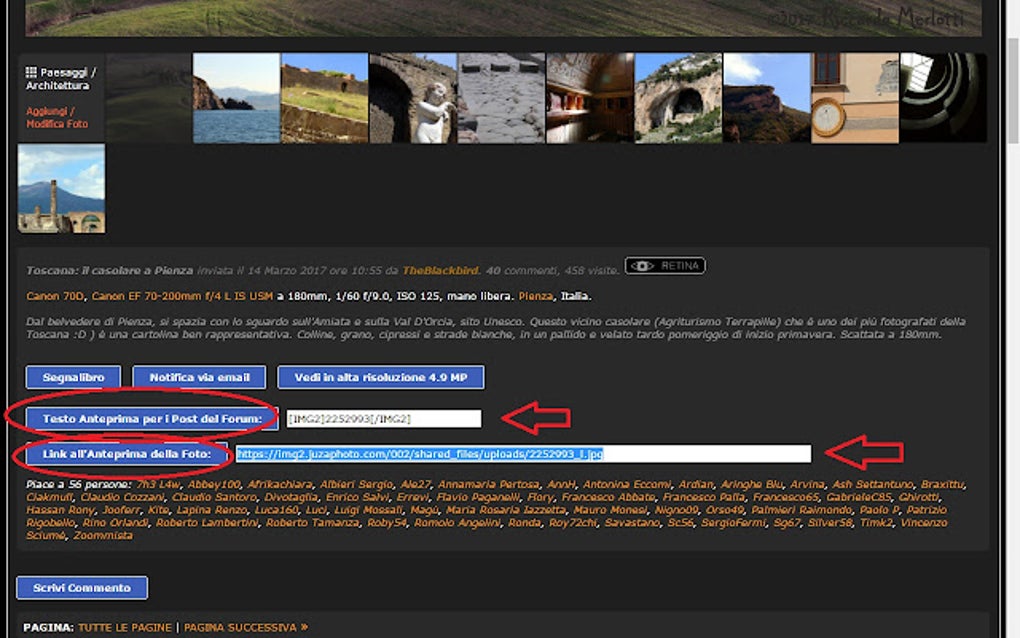Open the Canon EF 70-200mm lens link
Viewport: 1020px width, 638px height.
(180, 295)
